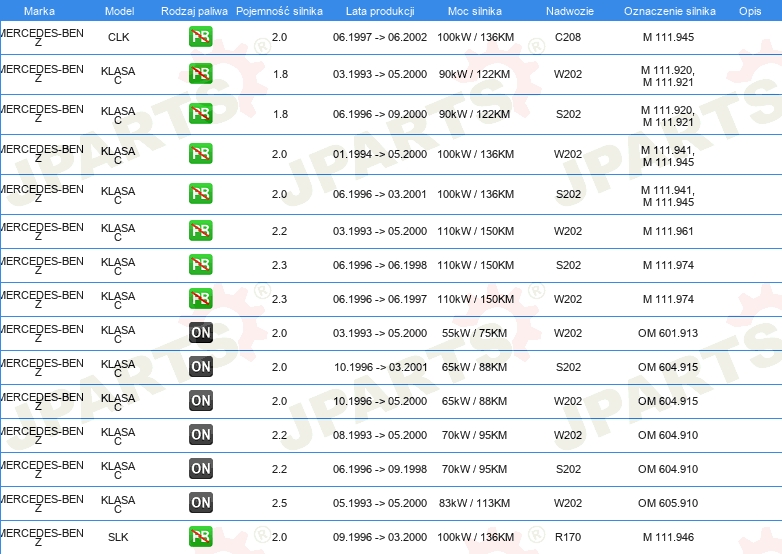The height and width of the screenshot is (554, 782).
Task: Click the petrol icon in the 06.1996 -> 06.1997 row
Action: 200,299
